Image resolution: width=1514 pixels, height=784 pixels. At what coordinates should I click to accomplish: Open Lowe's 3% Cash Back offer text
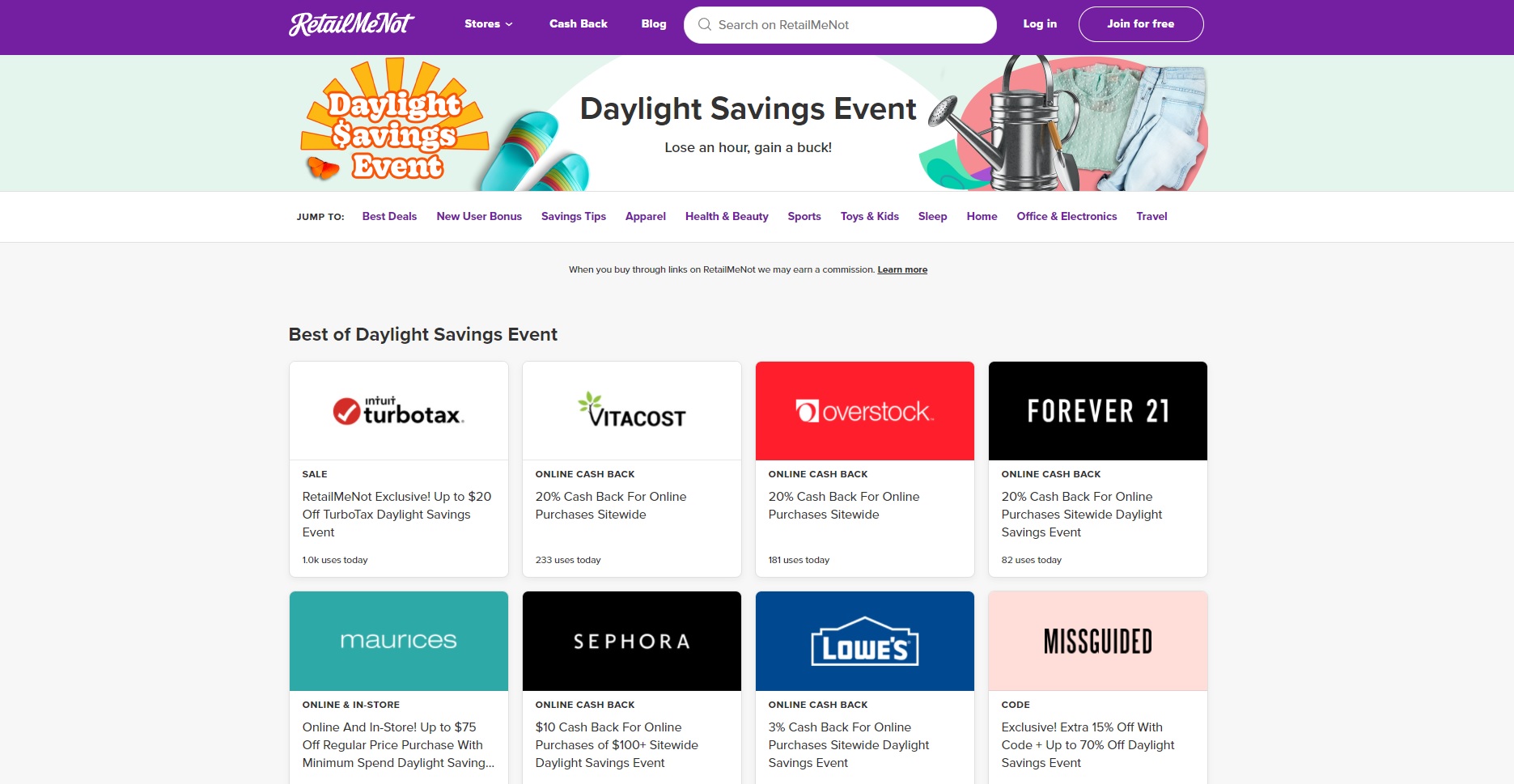point(849,745)
